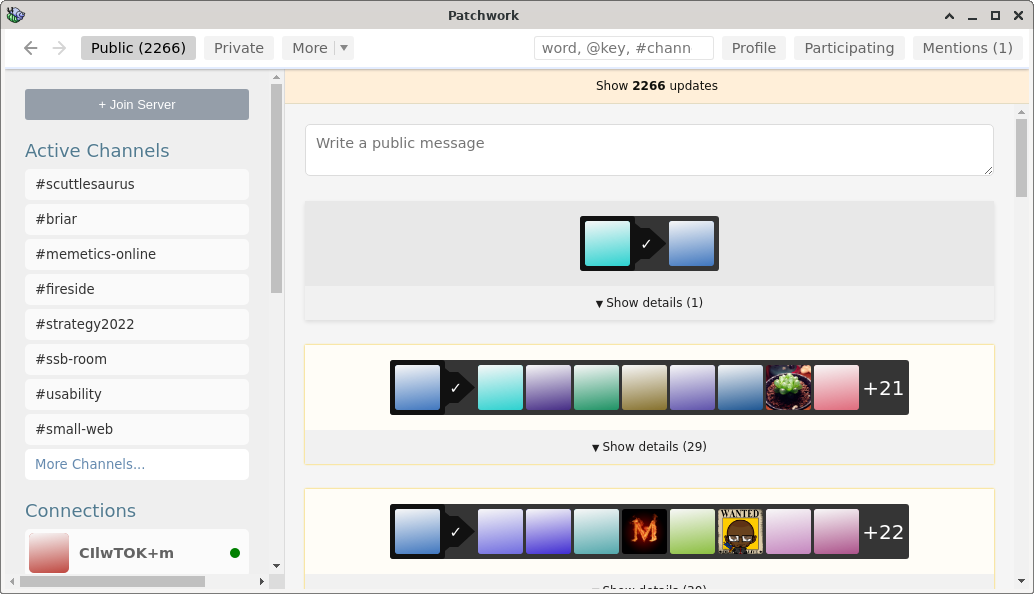This screenshot has width=1034, height=594.
Task: Click the teal avatar left of flaming M
Action: click(596, 531)
